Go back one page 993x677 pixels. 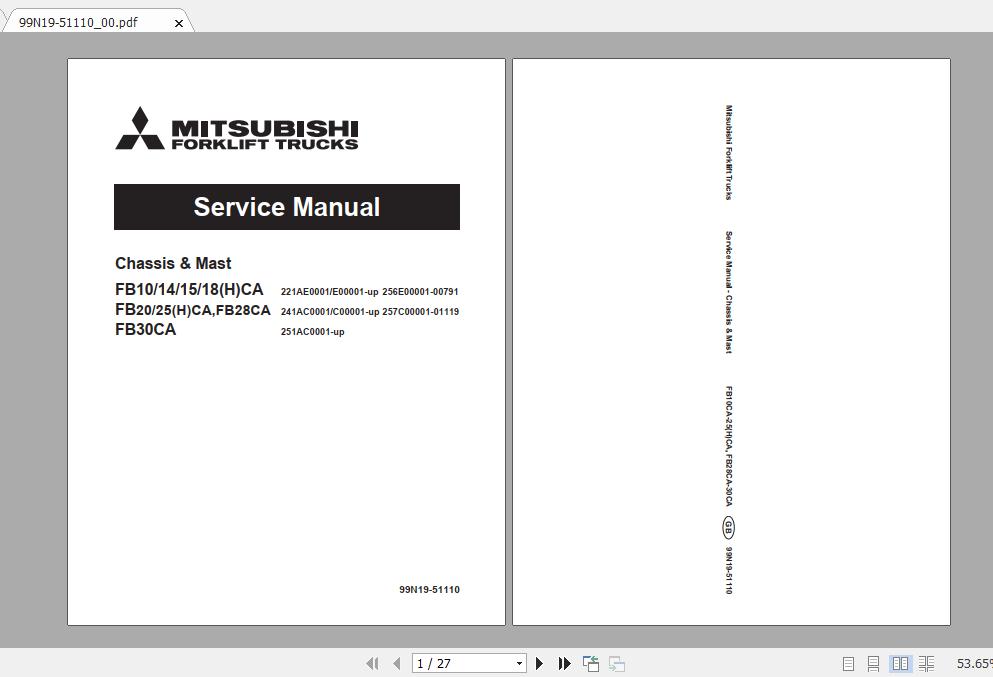pos(394,663)
